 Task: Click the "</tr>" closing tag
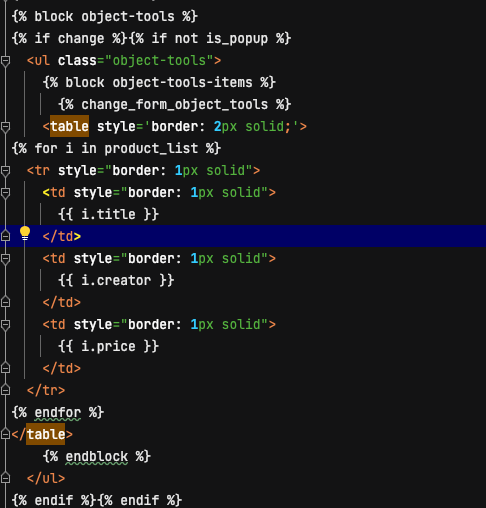(46, 391)
